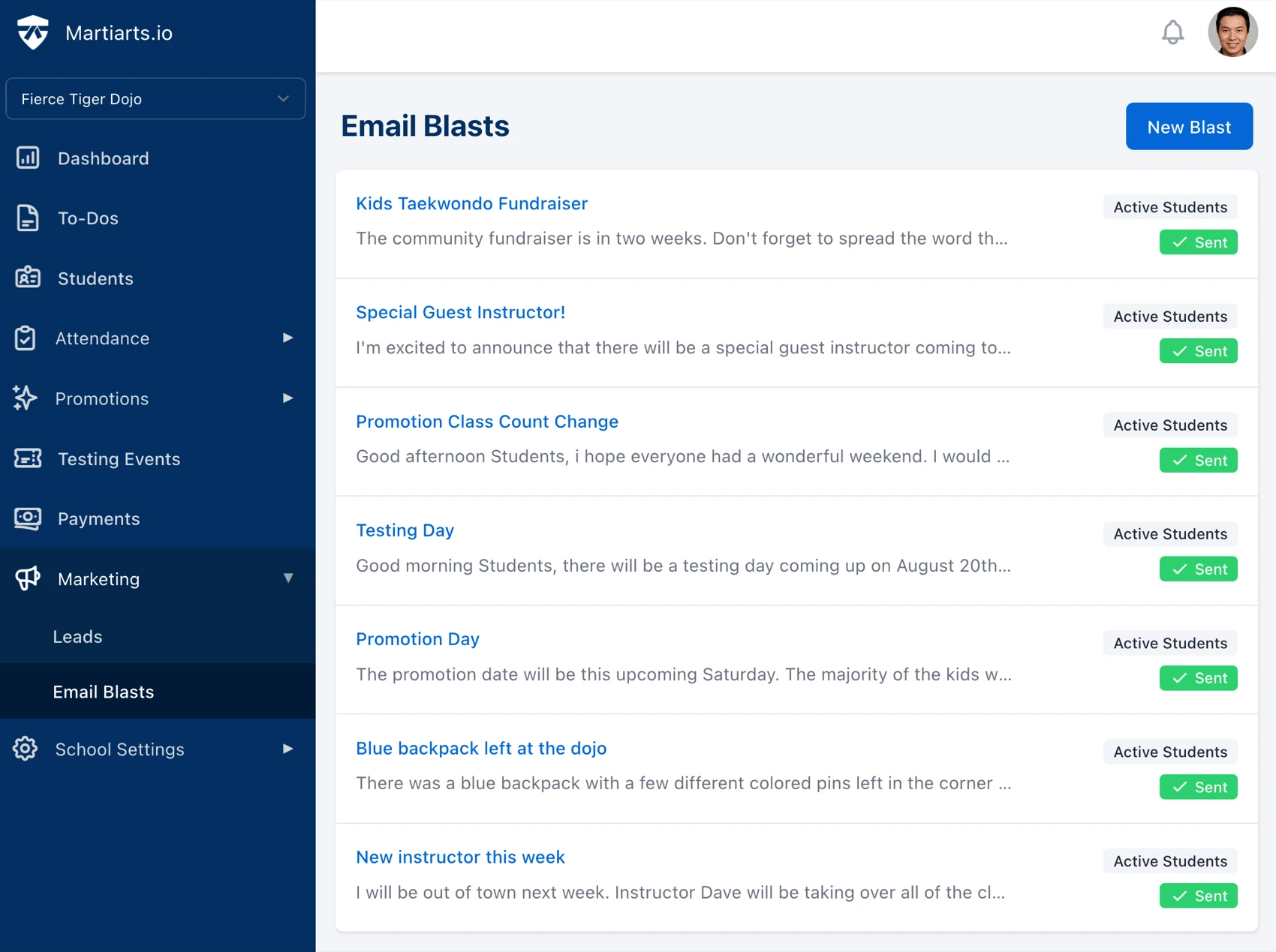Click the New Blast button
The width and height of the screenshot is (1276, 952).
1189,126
